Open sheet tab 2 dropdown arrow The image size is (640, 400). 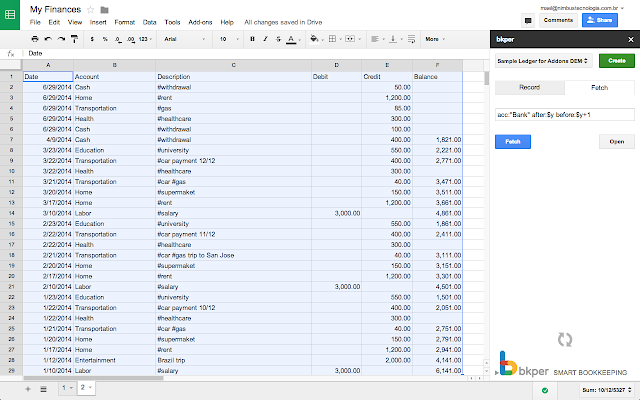90,387
